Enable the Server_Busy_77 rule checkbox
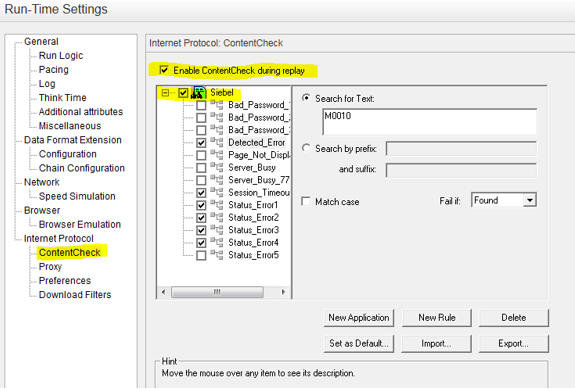The height and width of the screenshot is (390, 575). coord(201,180)
